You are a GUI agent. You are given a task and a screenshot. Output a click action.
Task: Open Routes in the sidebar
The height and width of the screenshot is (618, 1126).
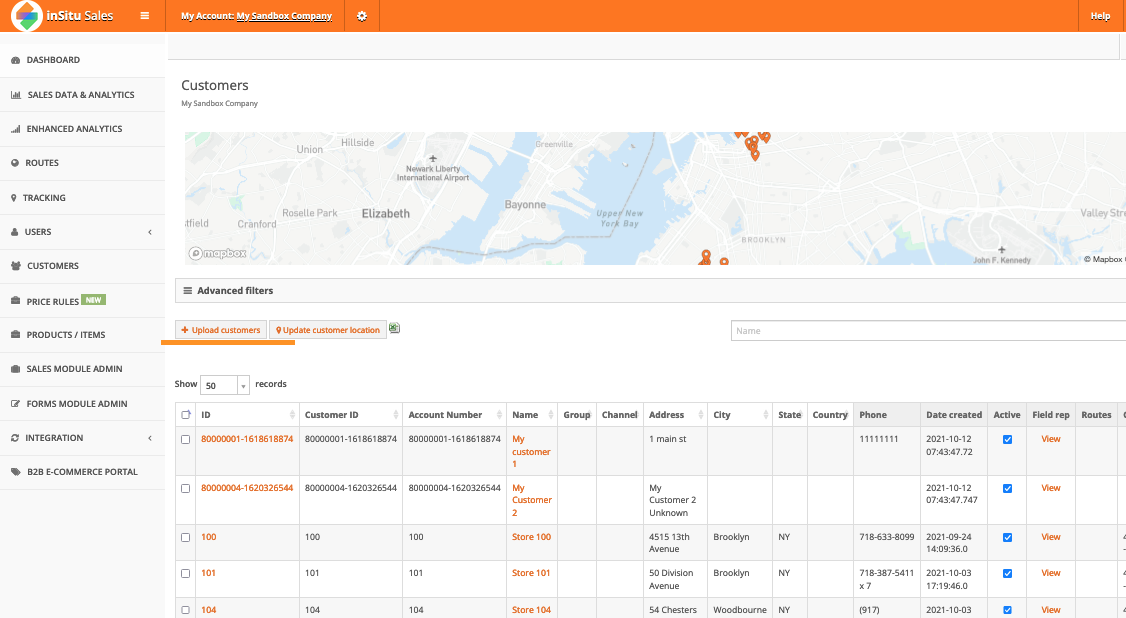(x=42, y=163)
